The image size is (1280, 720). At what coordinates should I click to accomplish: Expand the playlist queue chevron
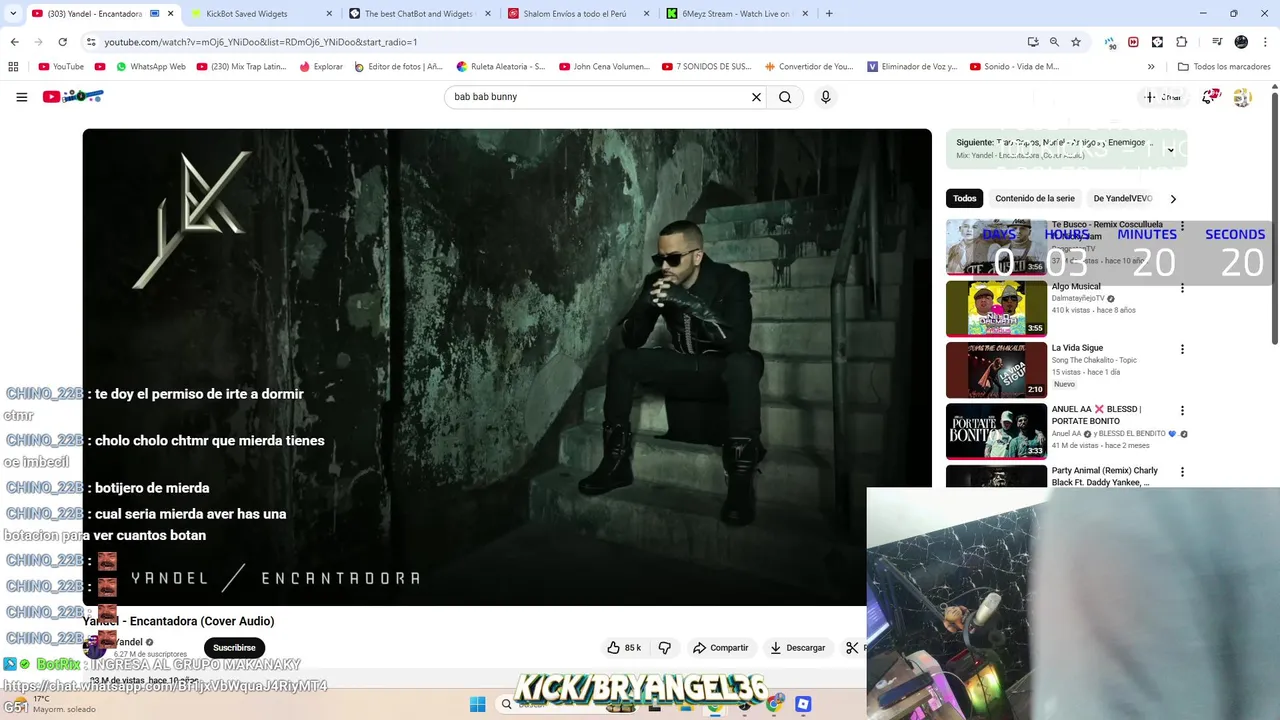point(1170,150)
